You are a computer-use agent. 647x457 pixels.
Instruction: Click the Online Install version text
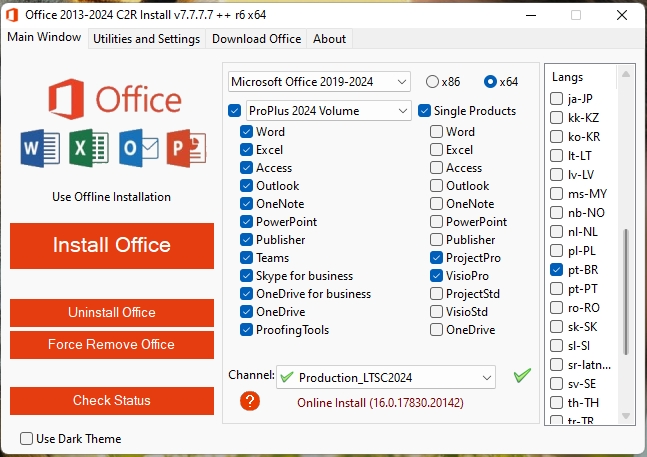pyautogui.click(x=380, y=403)
